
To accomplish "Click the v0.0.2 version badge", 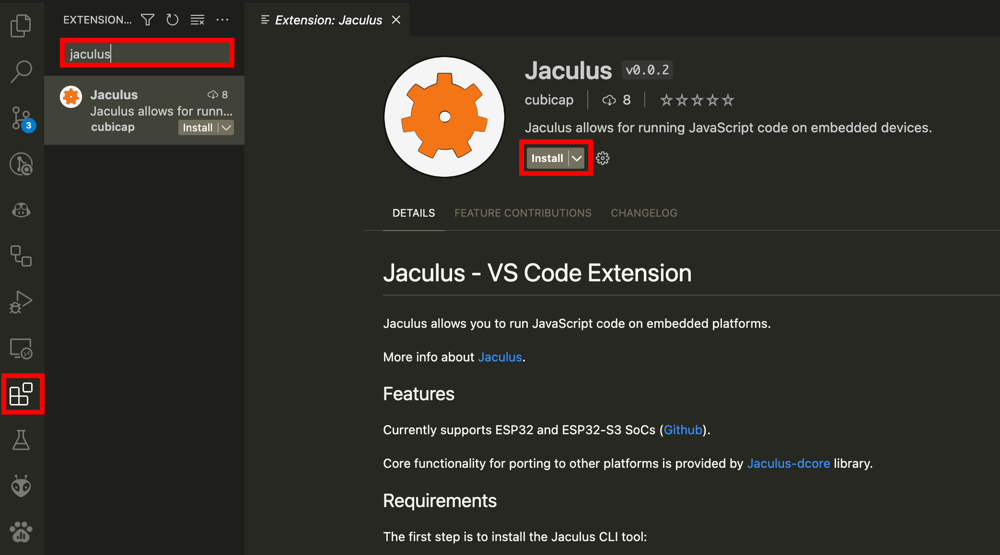I will (x=647, y=70).
